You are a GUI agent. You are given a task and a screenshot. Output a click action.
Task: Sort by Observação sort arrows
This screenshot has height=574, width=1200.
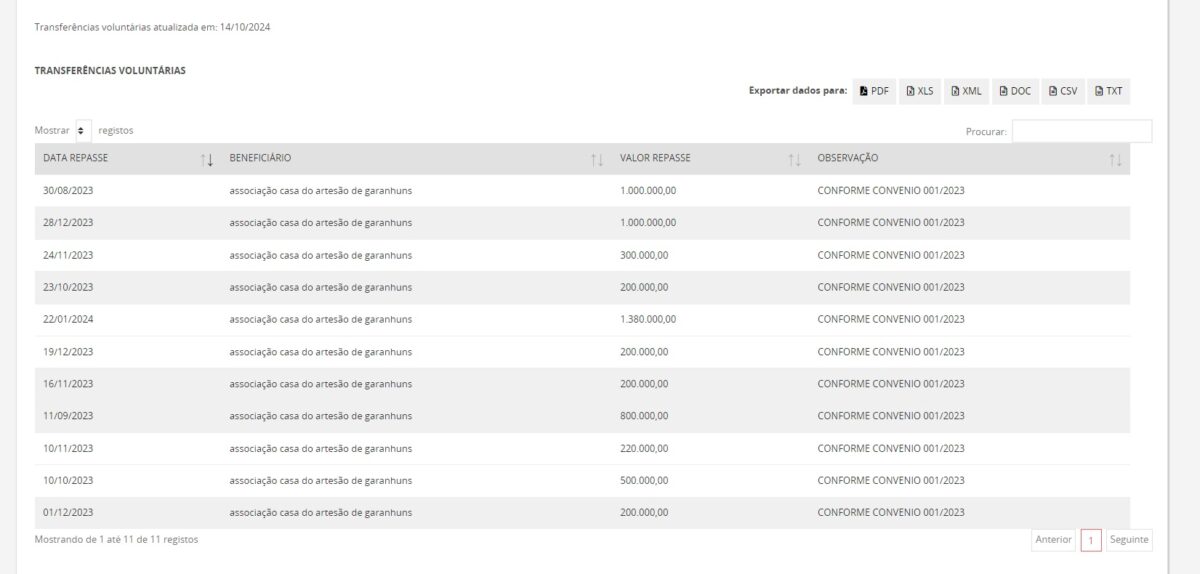click(x=1116, y=160)
